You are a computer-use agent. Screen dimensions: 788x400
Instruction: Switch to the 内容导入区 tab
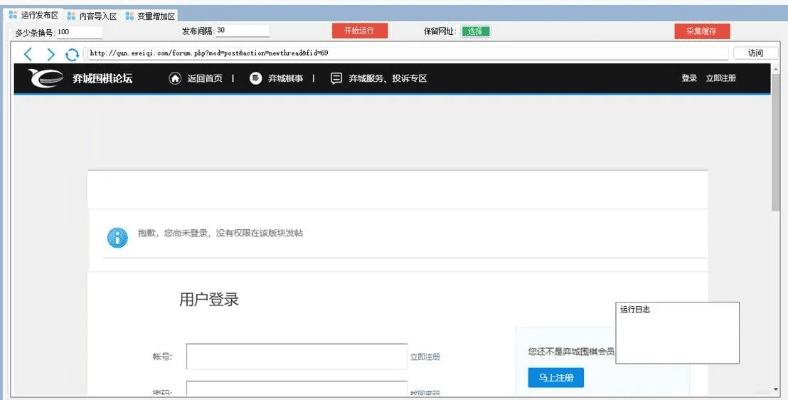click(92, 16)
